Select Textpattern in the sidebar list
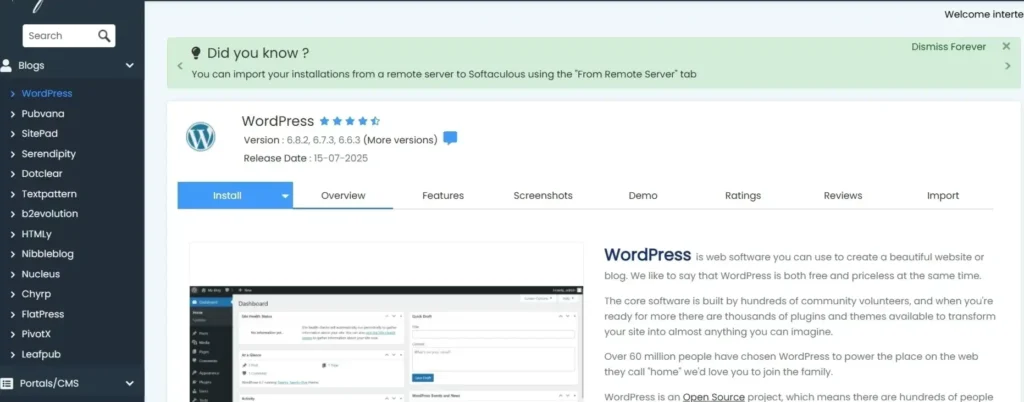 coord(48,194)
